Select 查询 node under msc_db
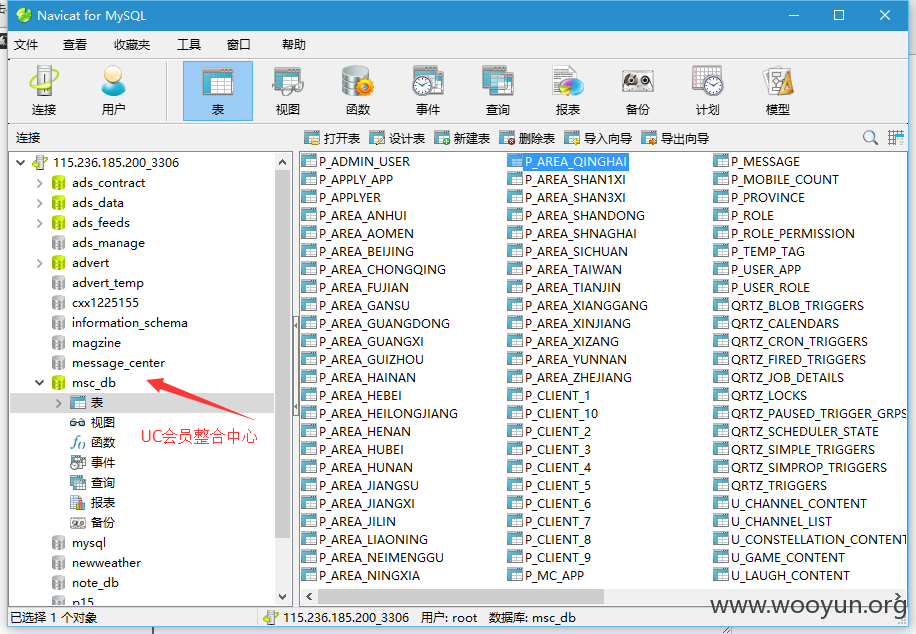Viewport: 916px width, 634px height. pos(92,483)
